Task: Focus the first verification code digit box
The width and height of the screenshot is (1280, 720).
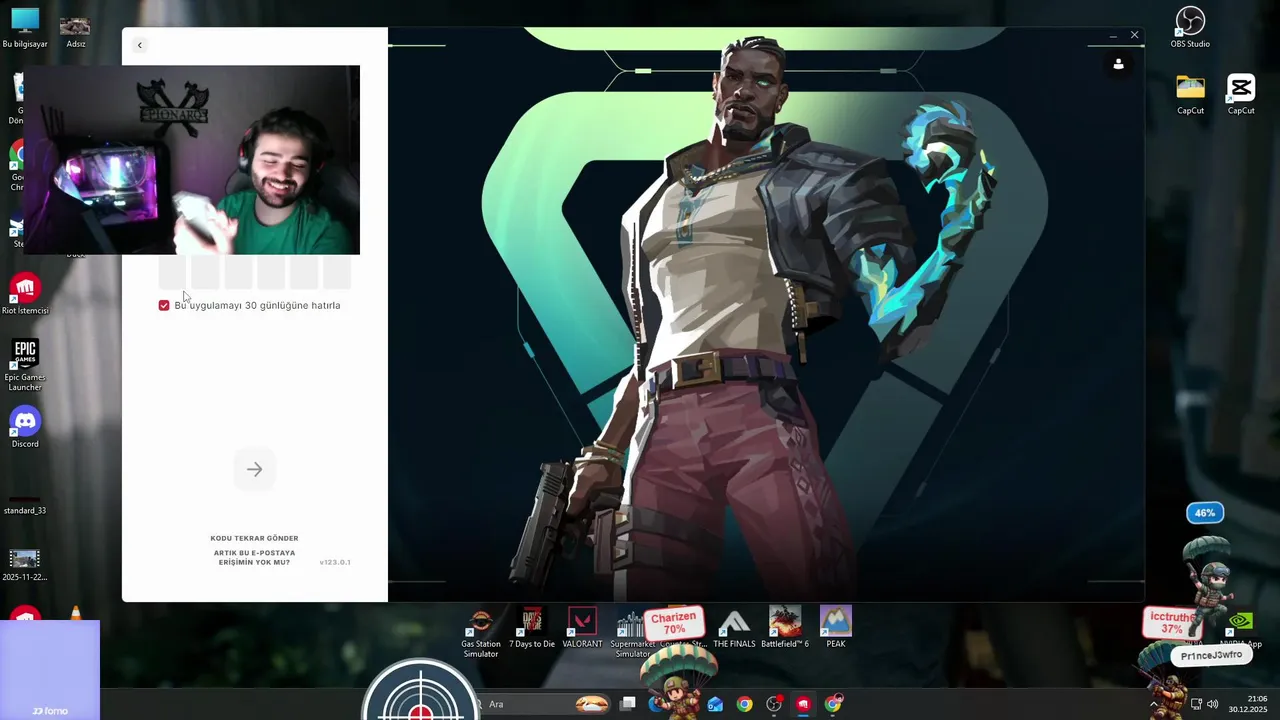Action: [x=172, y=271]
